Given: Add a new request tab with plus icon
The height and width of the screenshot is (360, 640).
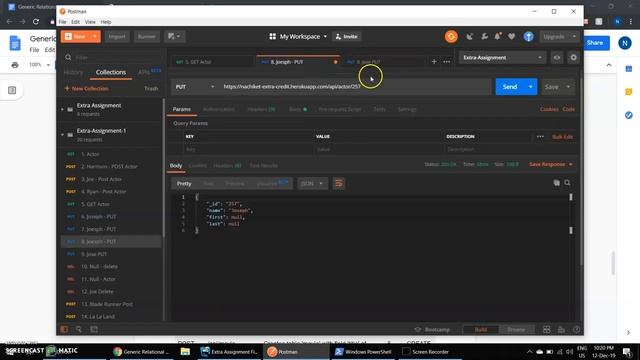Looking at the screenshot, I should pos(434,62).
